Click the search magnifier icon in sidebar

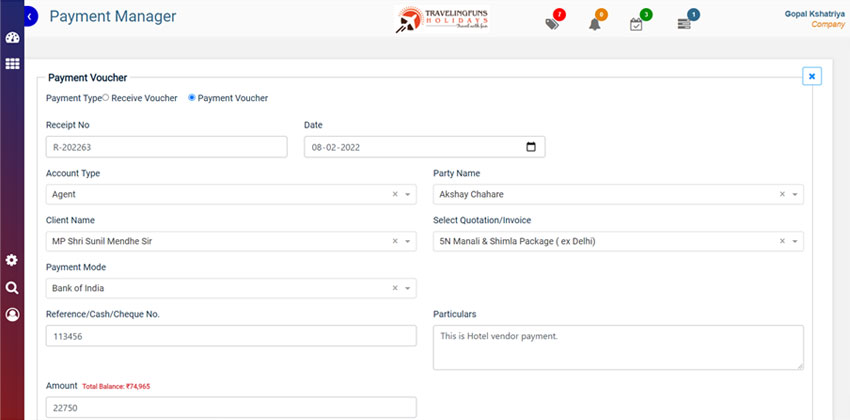pos(12,288)
